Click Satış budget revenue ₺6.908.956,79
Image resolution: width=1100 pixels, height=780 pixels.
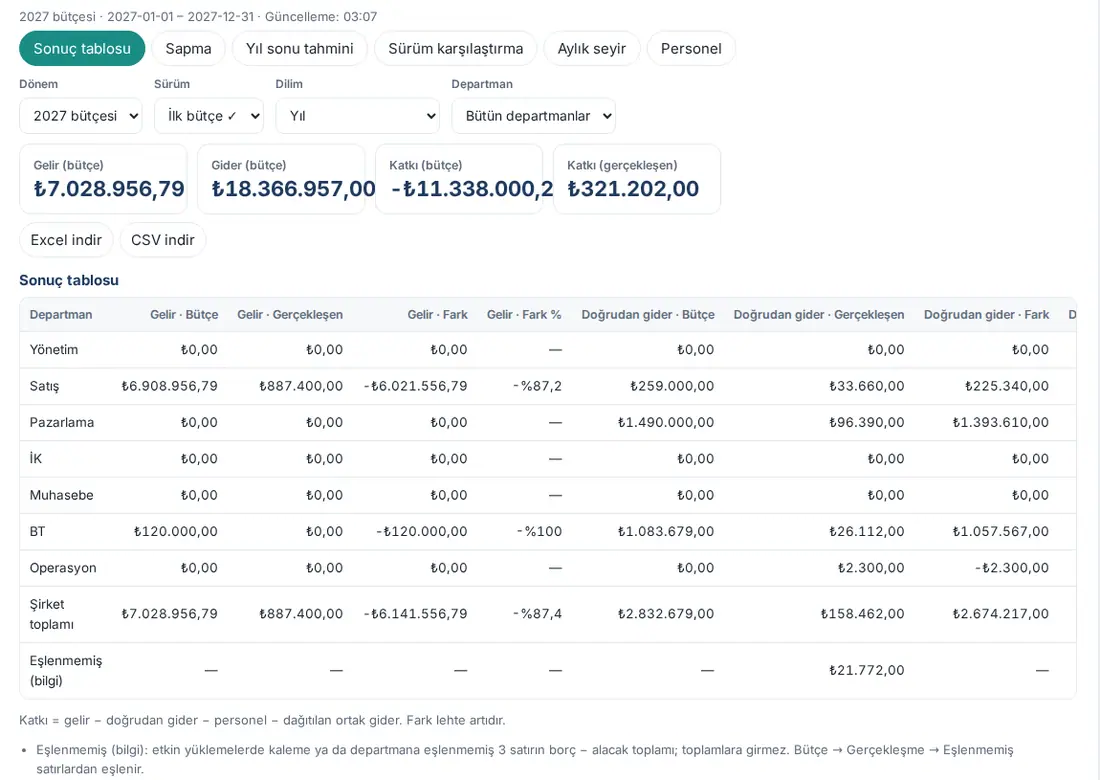(169, 386)
